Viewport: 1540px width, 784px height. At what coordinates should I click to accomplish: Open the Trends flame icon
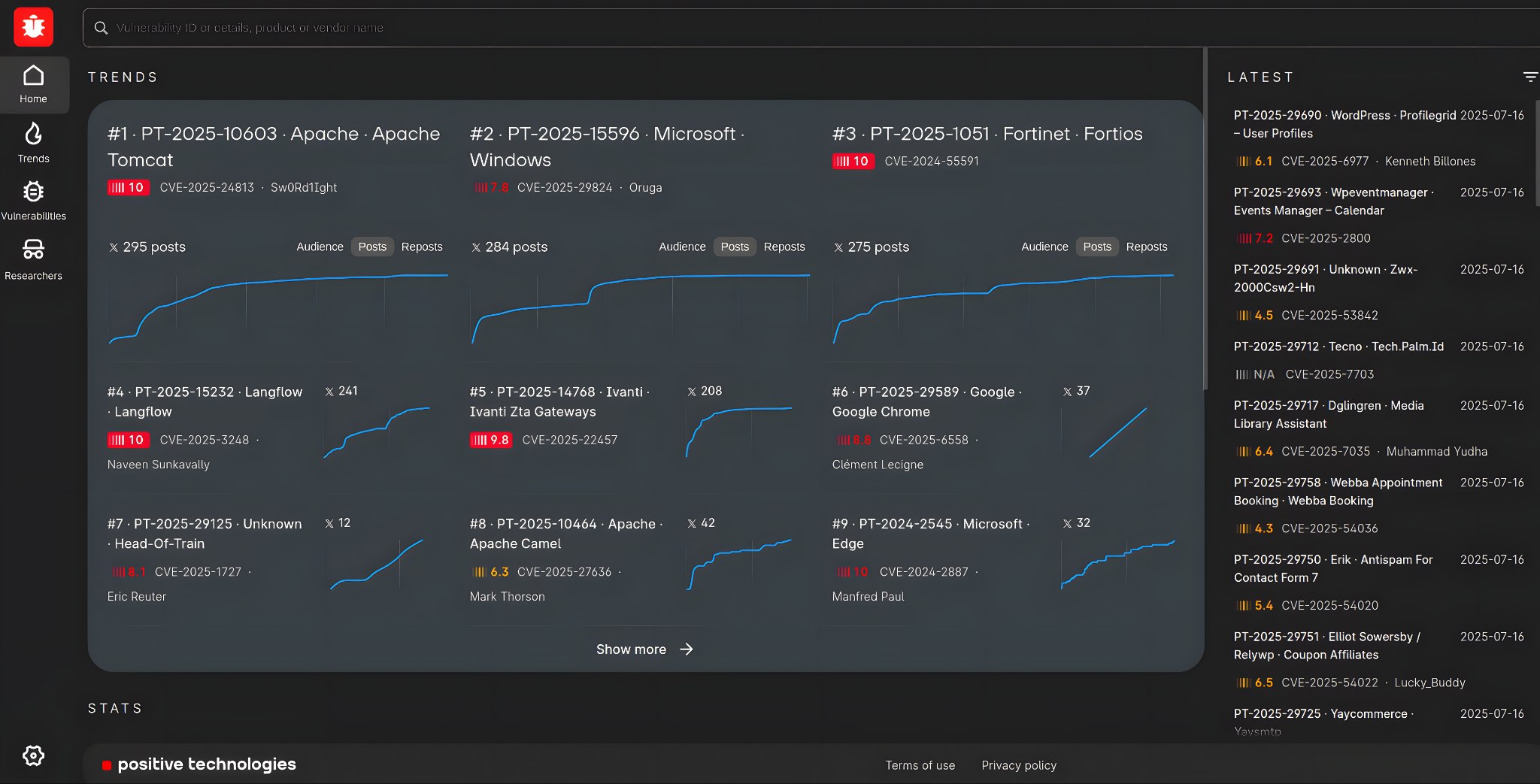pos(34,135)
